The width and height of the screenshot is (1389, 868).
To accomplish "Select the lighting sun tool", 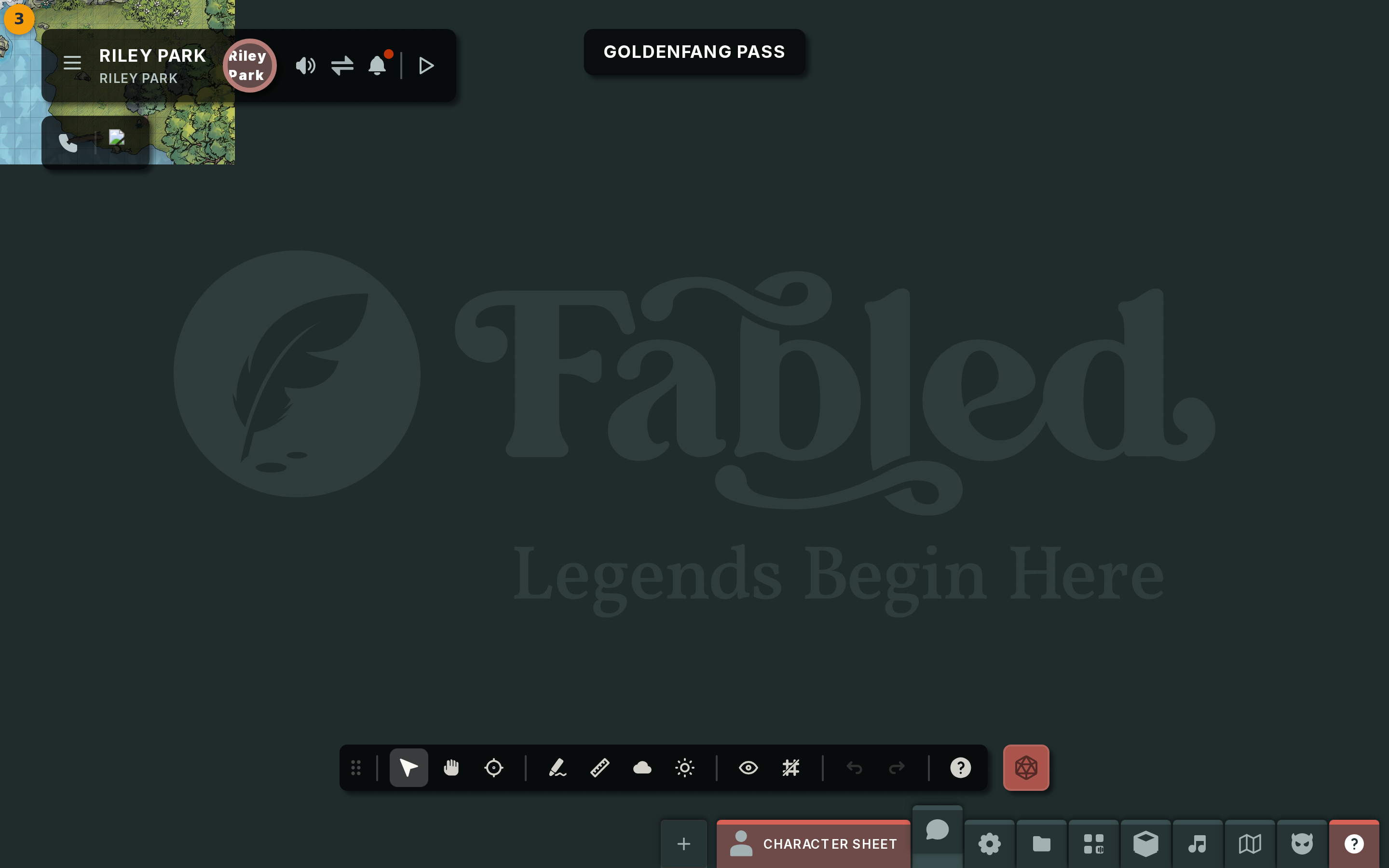I will [x=685, y=768].
